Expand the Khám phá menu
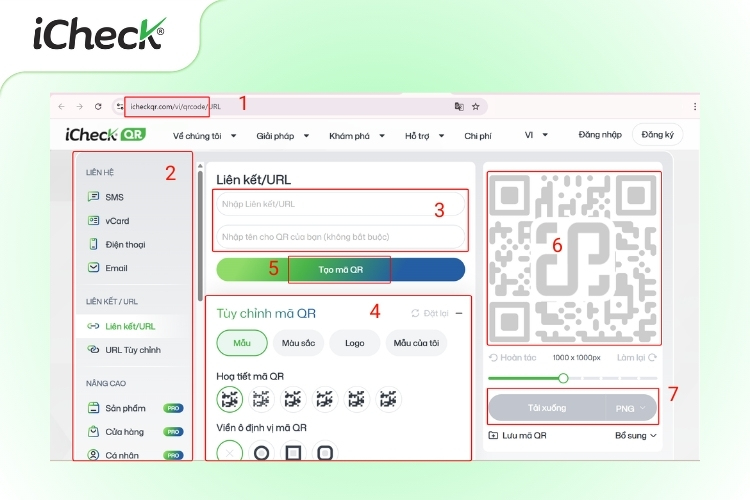The width and height of the screenshot is (750, 500). [357, 136]
